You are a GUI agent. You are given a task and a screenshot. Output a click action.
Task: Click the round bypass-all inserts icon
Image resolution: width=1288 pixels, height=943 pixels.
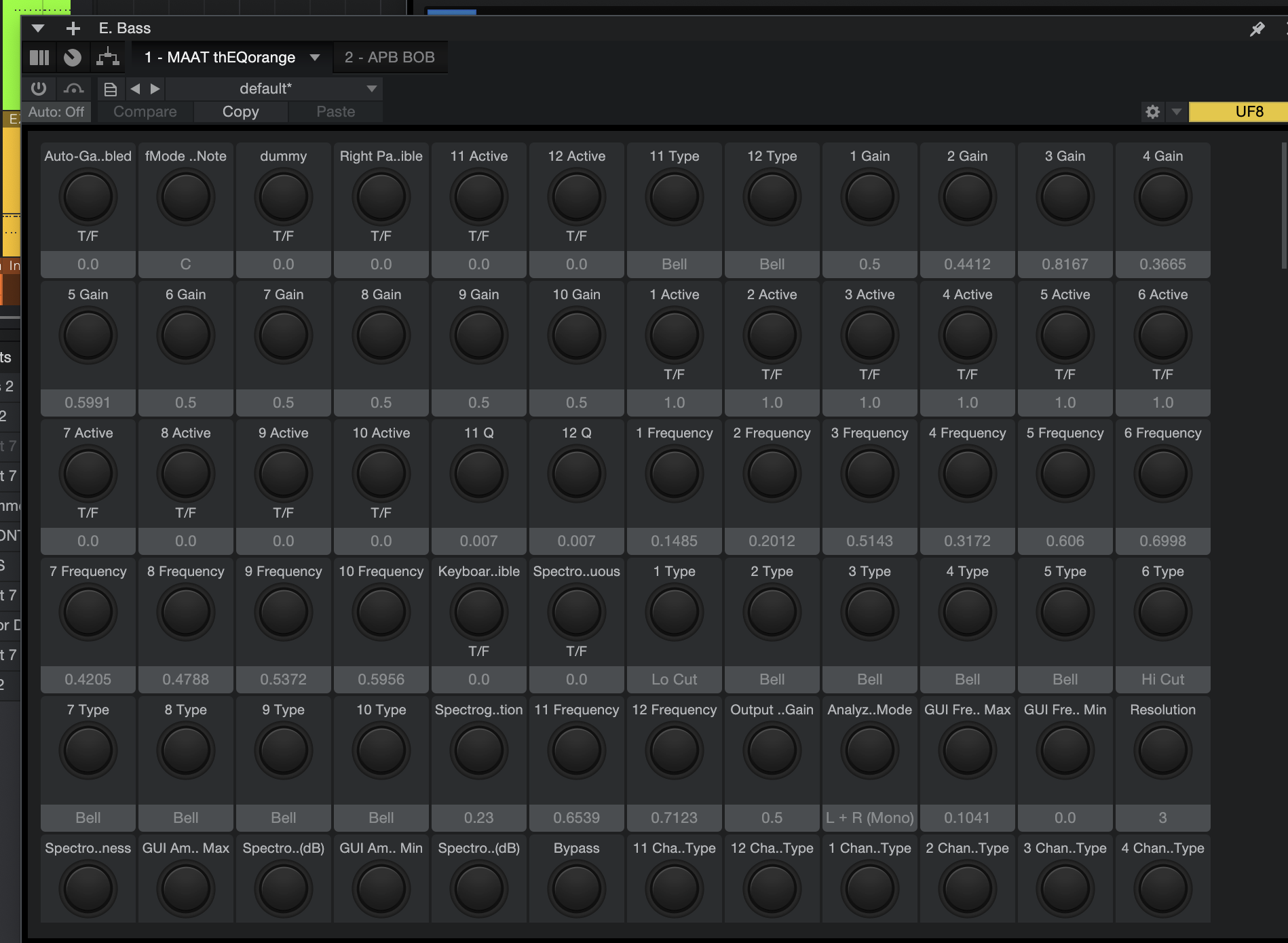(73, 58)
